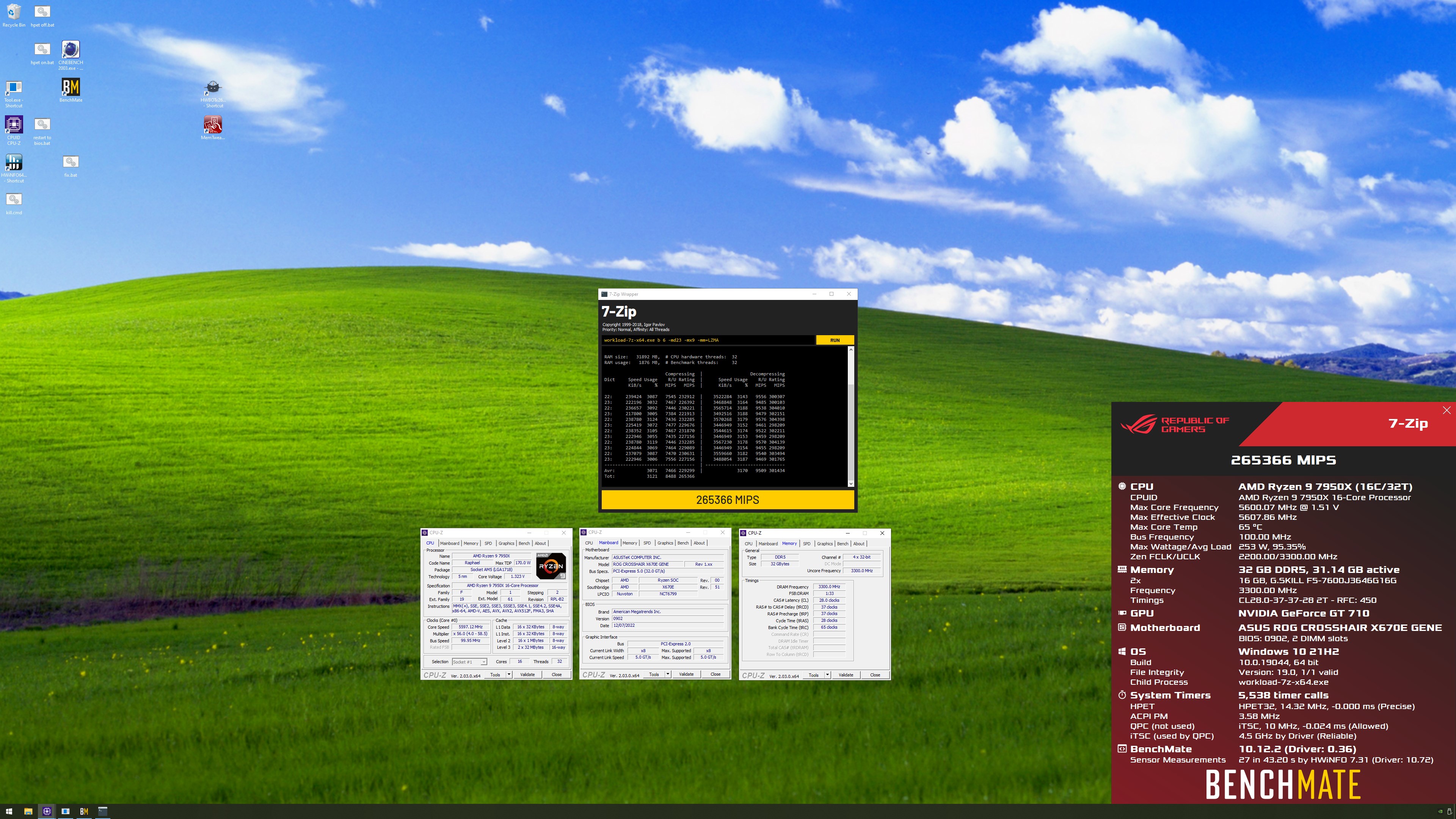Close the BenchMate result overlay
Screen dimensions: 1456x819
(1447, 410)
